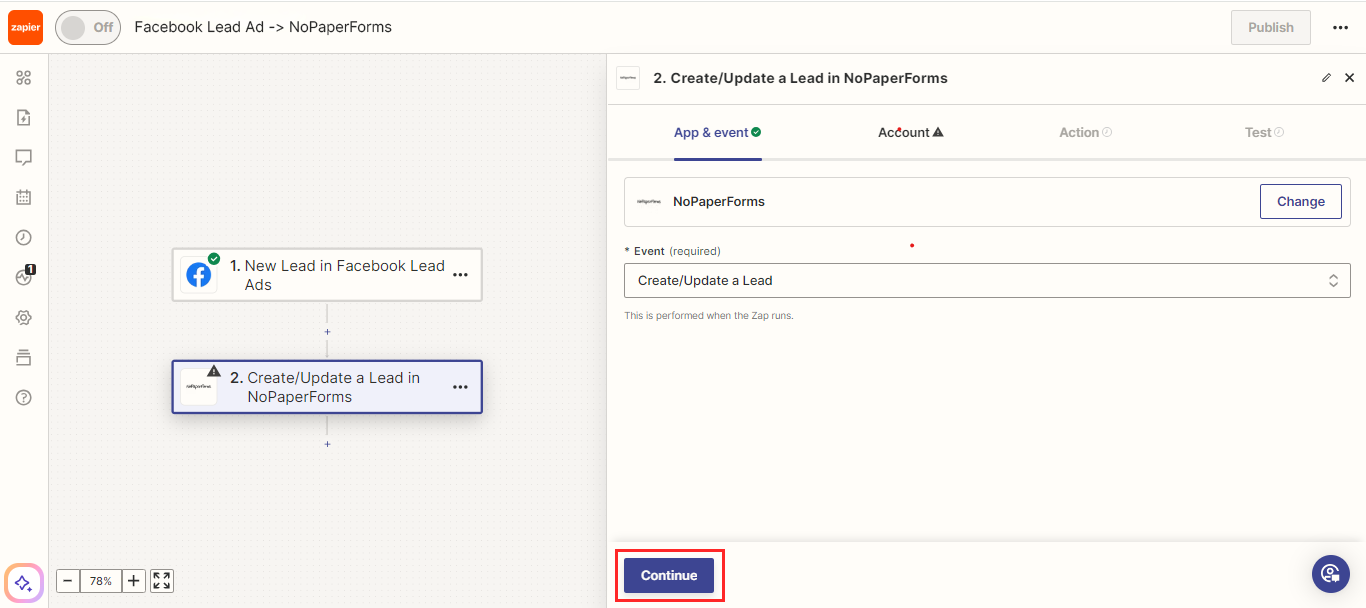Expand the Event dropdown
Viewport: 1366px width, 608px height.
(987, 281)
